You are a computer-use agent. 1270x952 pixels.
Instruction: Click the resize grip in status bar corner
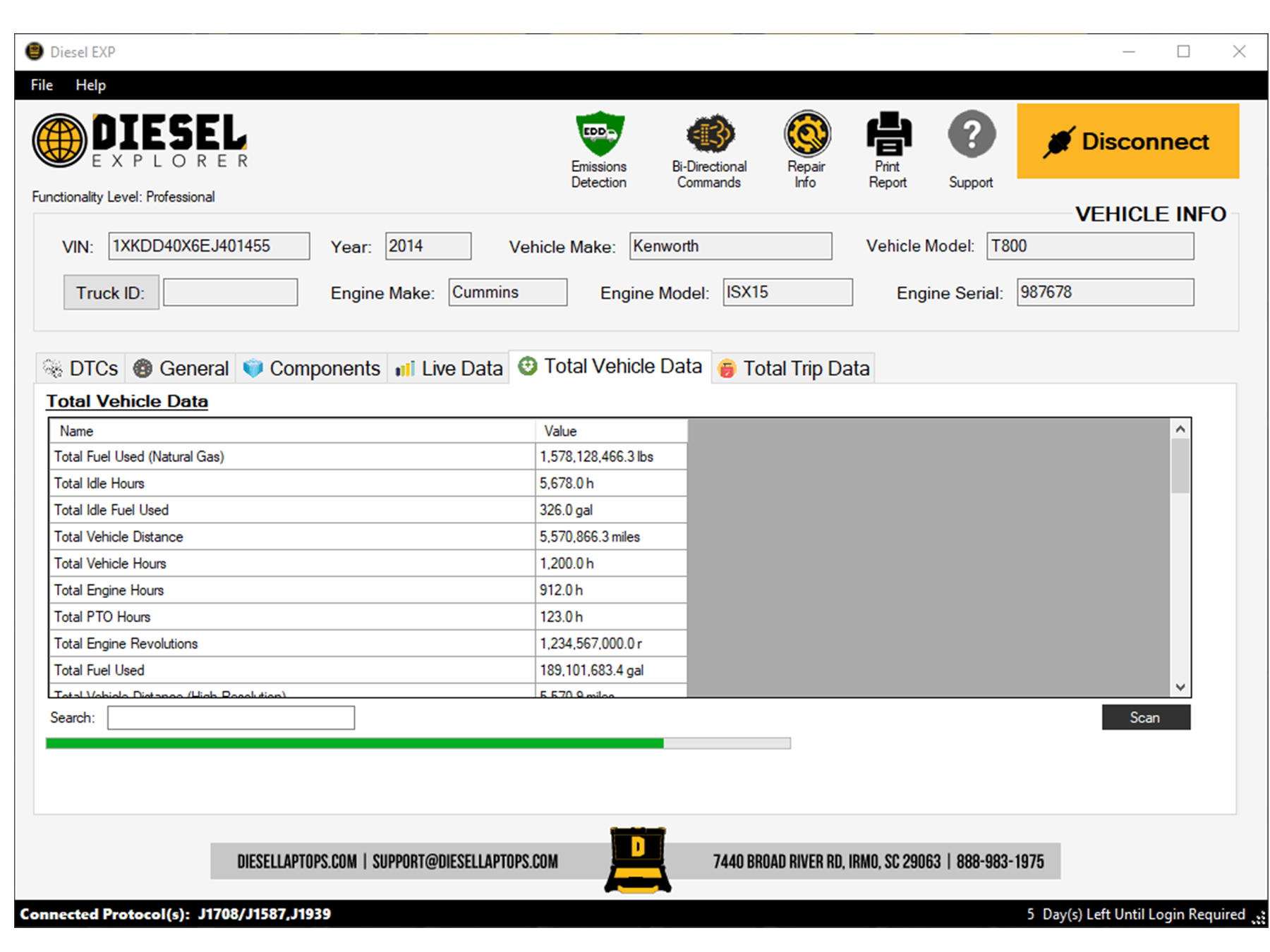(1259, 917)
